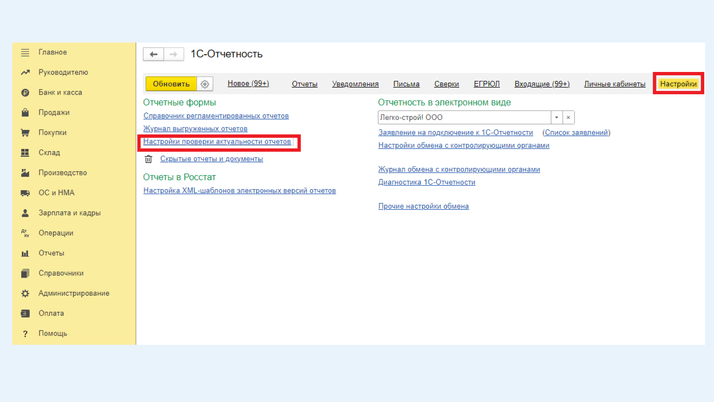Click the ОС и НМА truck icon

click(25, 193)
